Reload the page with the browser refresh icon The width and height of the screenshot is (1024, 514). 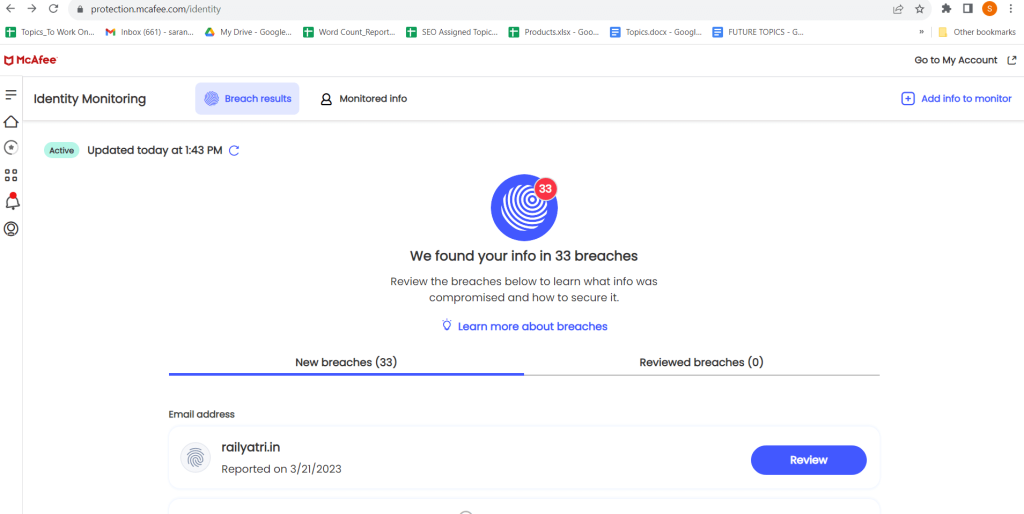click(54, 9)
